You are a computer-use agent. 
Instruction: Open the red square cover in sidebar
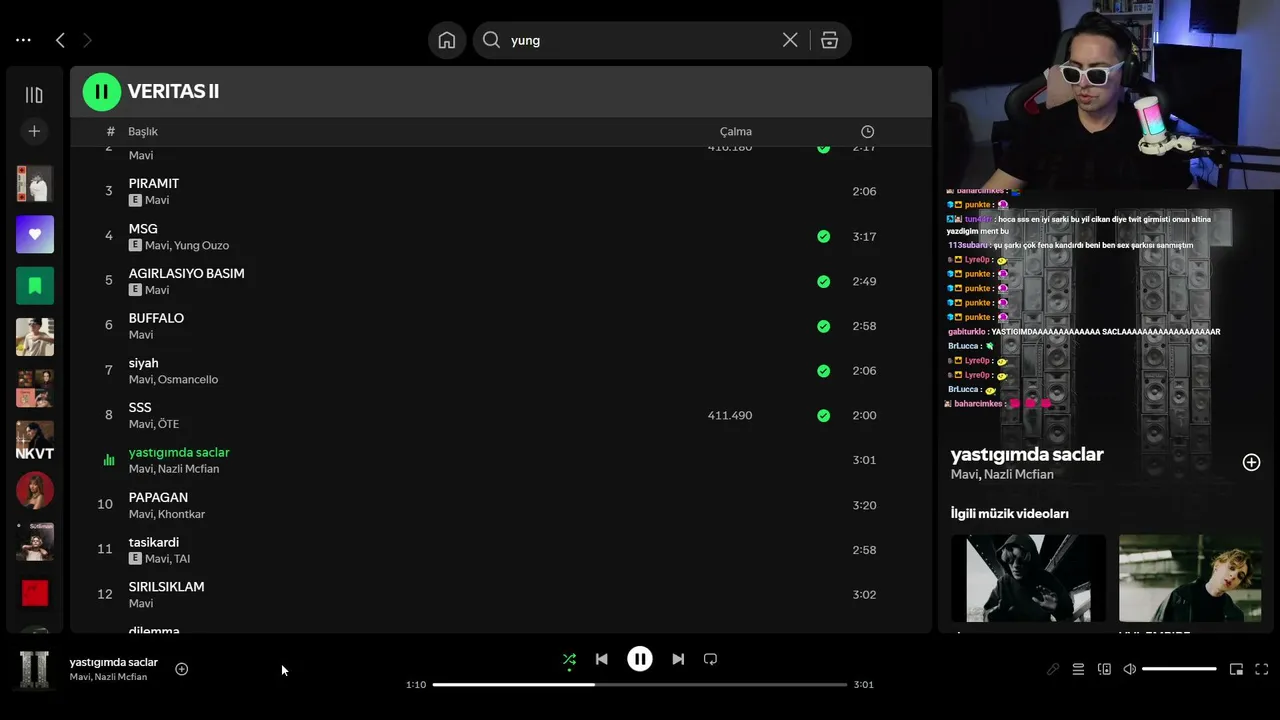click(35, 593)
